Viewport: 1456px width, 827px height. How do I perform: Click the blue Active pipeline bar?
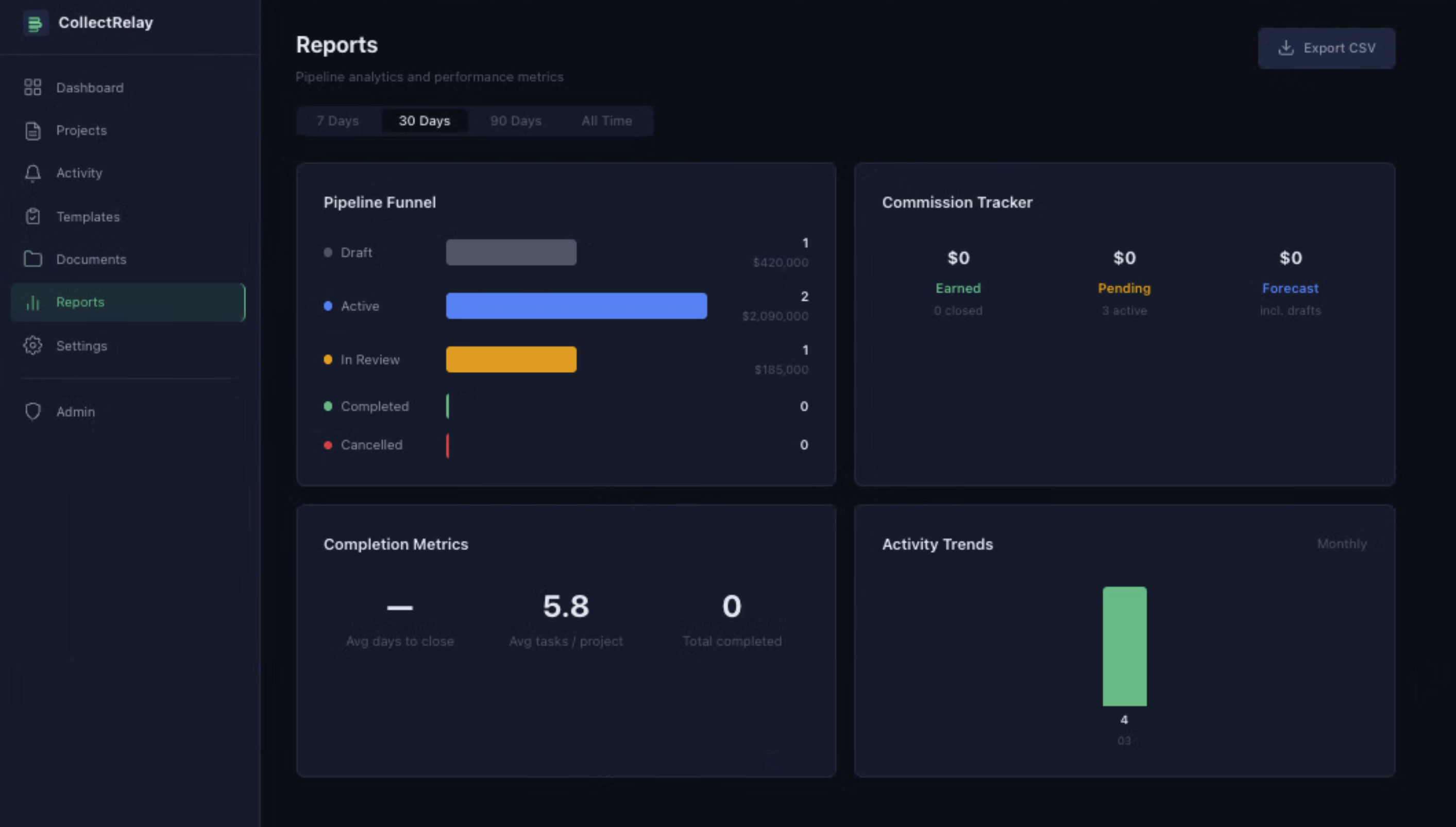coord(575,305)
